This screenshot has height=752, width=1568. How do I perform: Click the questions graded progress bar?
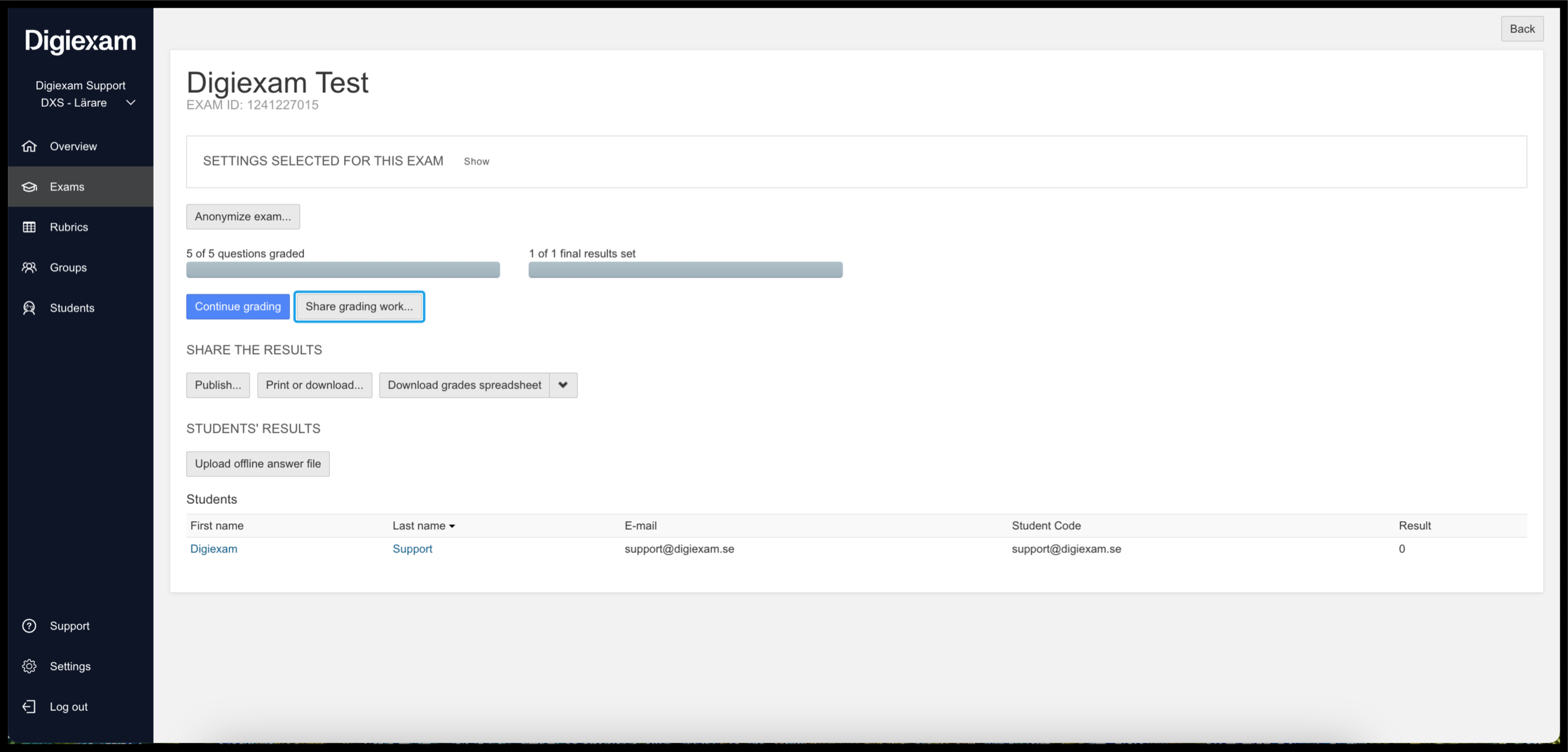(343, 270)
